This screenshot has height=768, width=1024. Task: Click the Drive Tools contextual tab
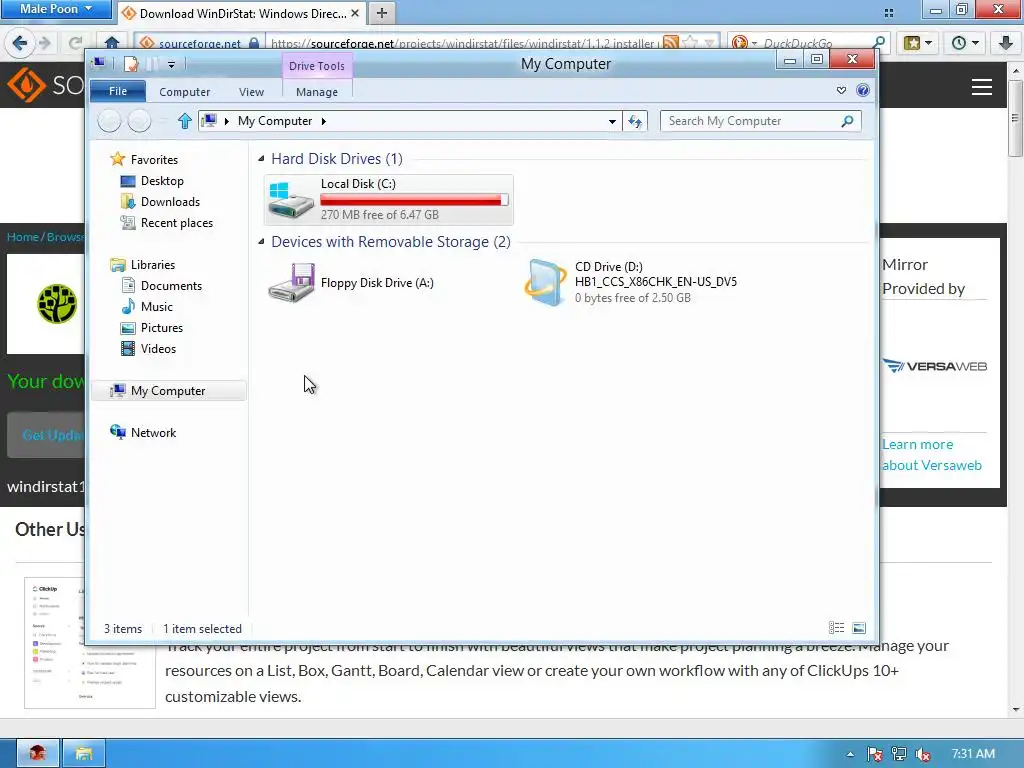click(x=317, y=66)
